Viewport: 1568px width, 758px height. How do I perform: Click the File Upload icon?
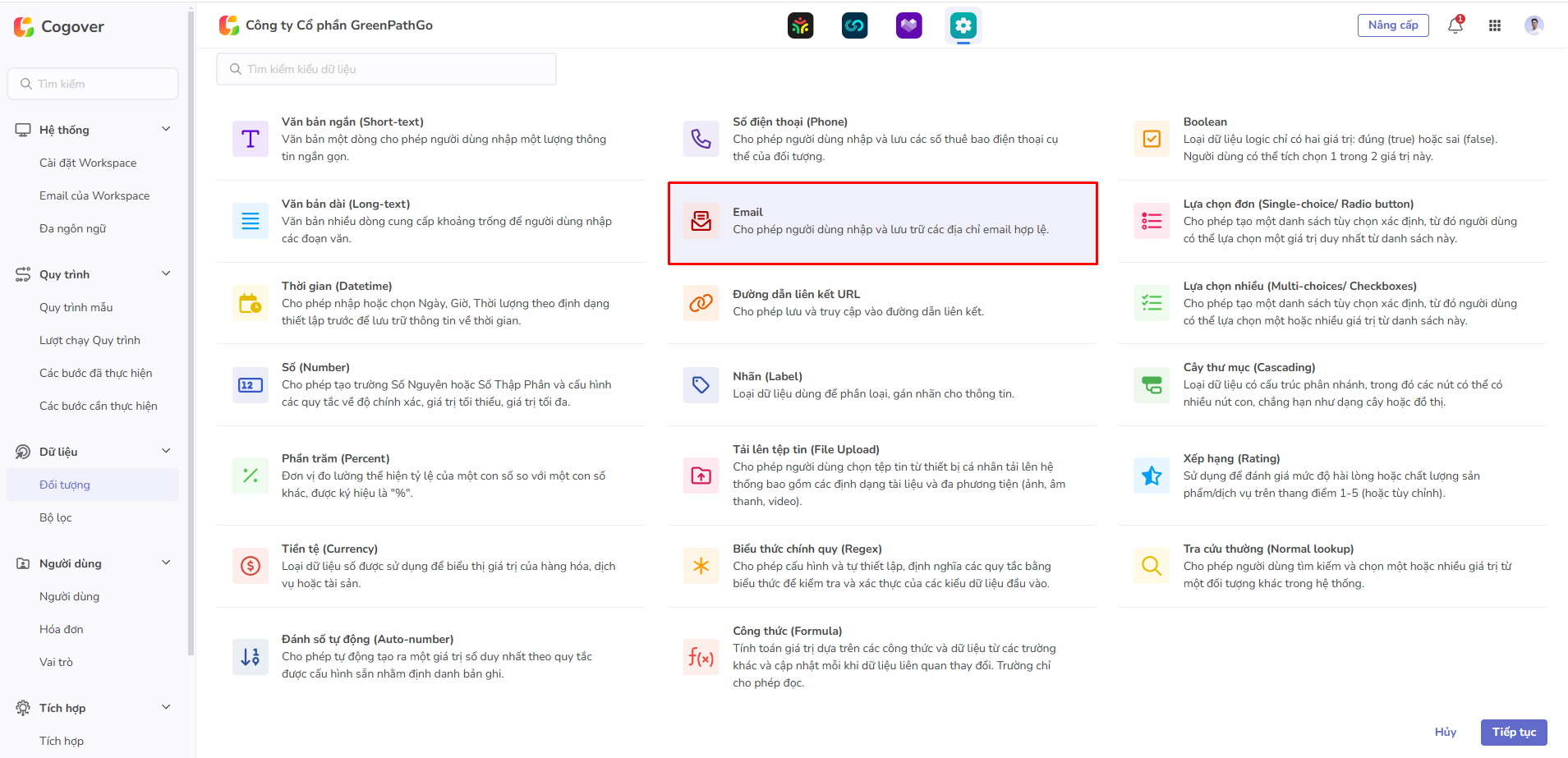(701, 475)
